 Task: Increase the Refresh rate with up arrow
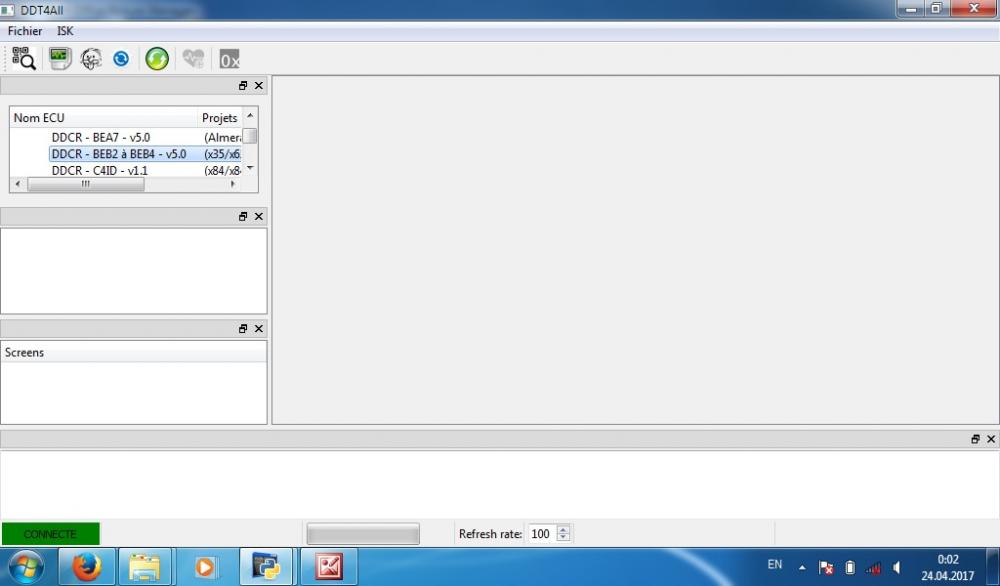point(563,529)
